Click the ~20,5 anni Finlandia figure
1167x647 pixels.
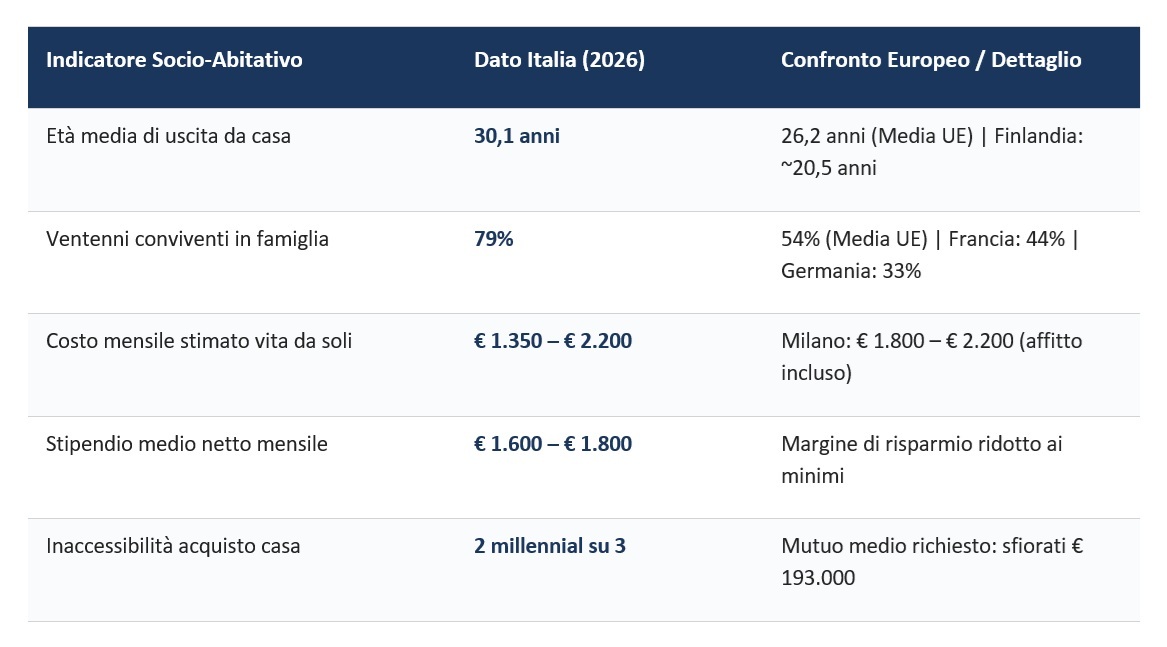click(x=828, y=168)
